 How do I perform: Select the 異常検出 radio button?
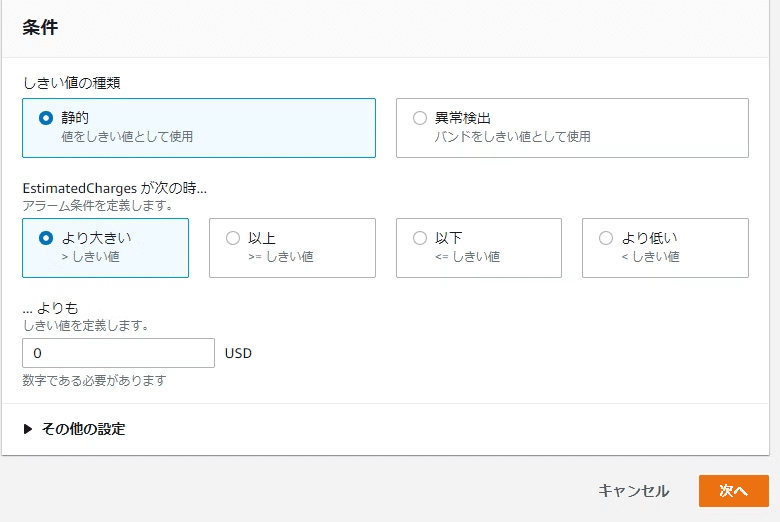420,118
